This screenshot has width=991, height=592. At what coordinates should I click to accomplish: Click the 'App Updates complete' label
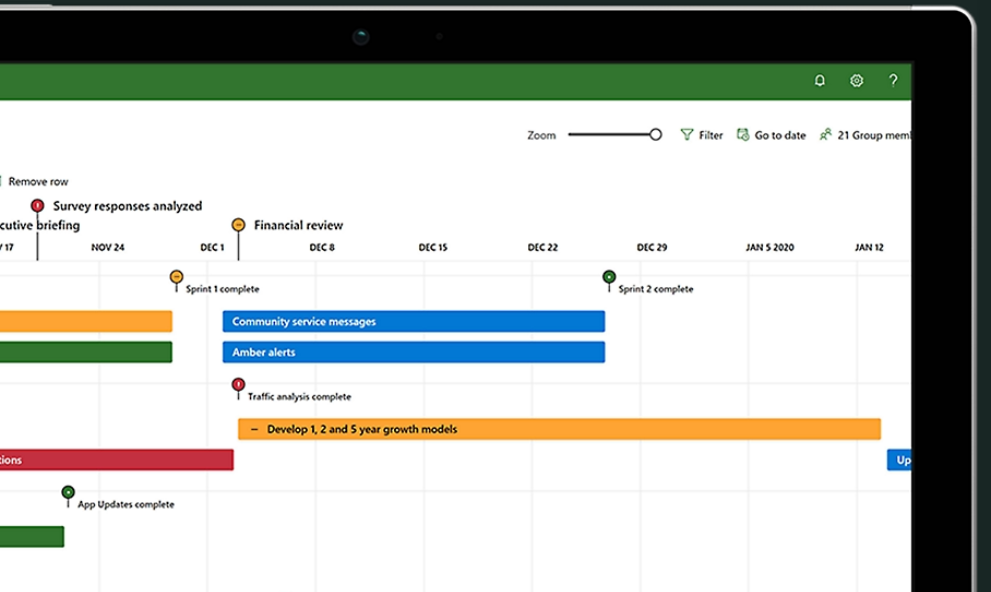tap(126, 504)
